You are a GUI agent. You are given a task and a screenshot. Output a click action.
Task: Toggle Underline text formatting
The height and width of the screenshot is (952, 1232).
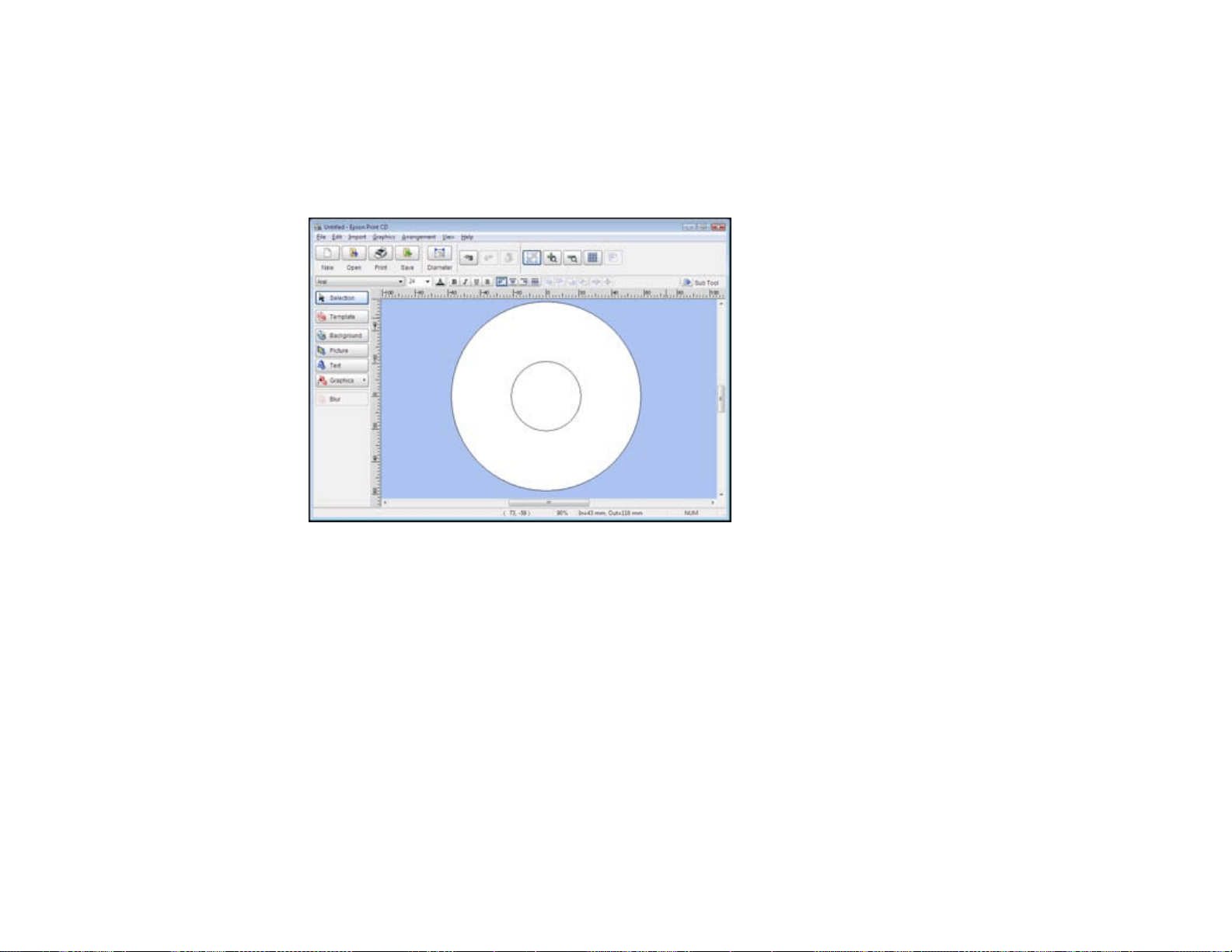point(476,281)
